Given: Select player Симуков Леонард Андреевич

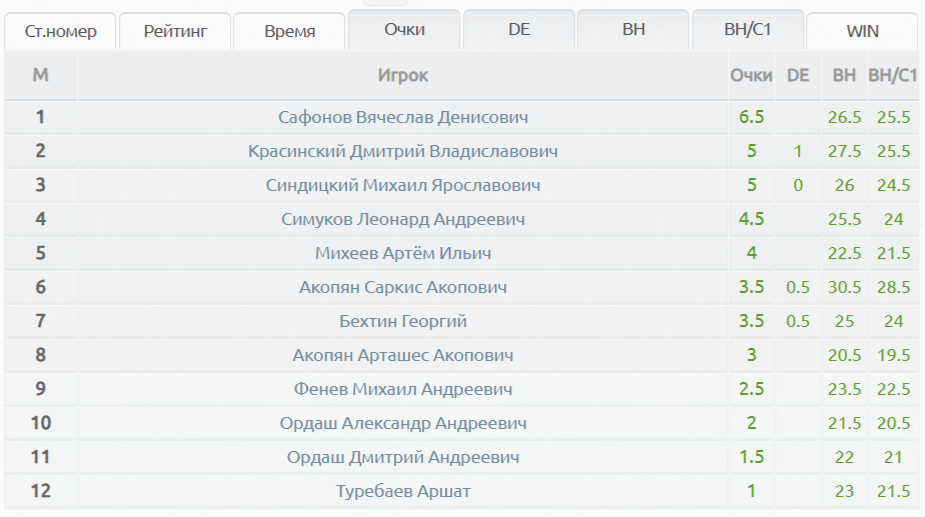Looking at the screenshot, I should [403, 219].
